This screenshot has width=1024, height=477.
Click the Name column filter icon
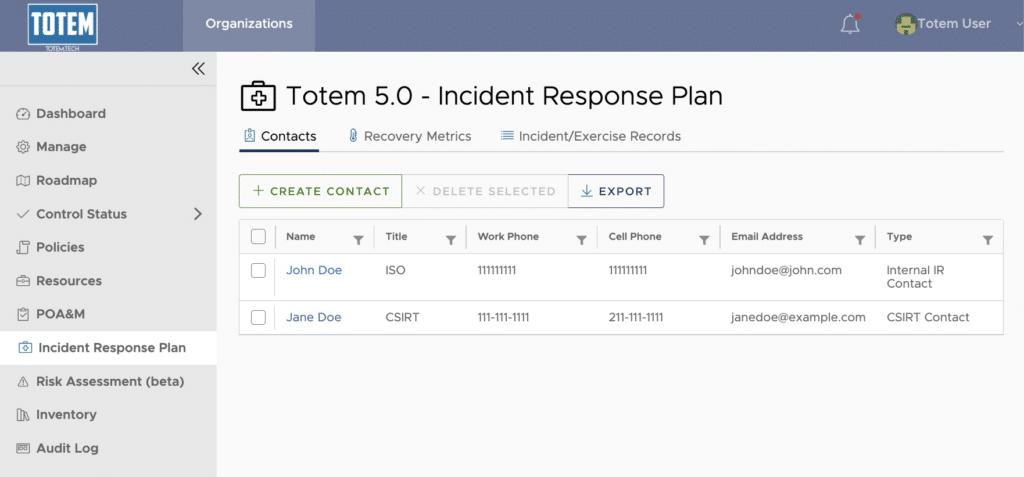[x=358, y=240]
